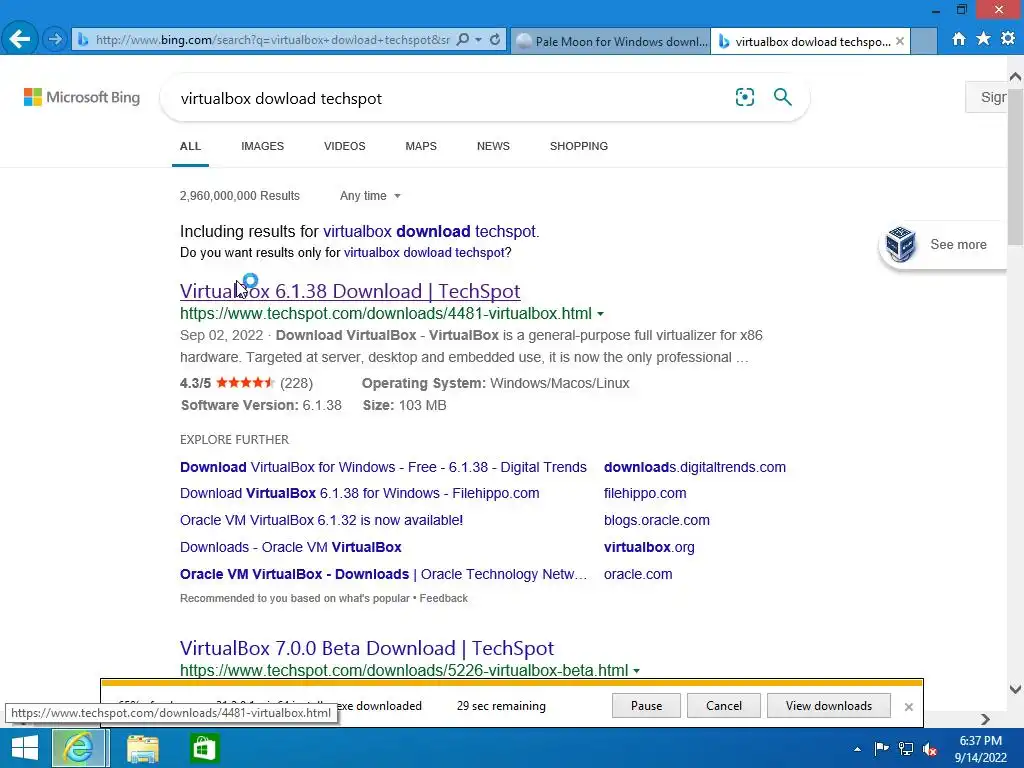Open the Home icon in the browser toolbar

click(959, 39)
